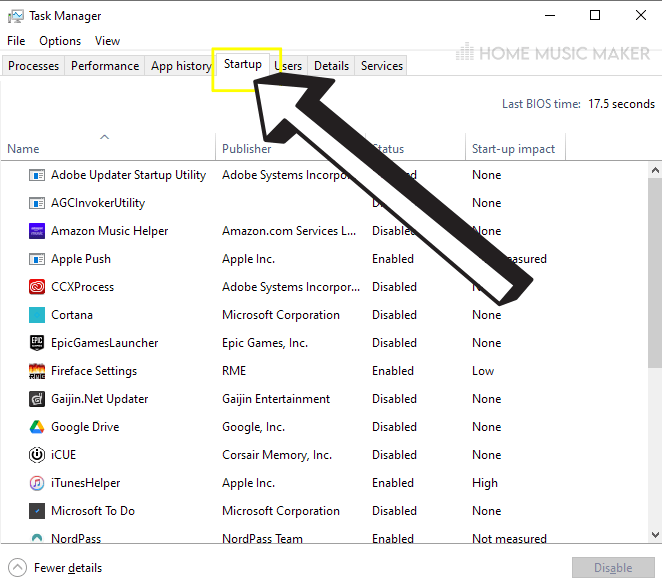Click Amazon.com Services publisher cell
This screenshot has height=582, width=662.
(x=289, y=231)
